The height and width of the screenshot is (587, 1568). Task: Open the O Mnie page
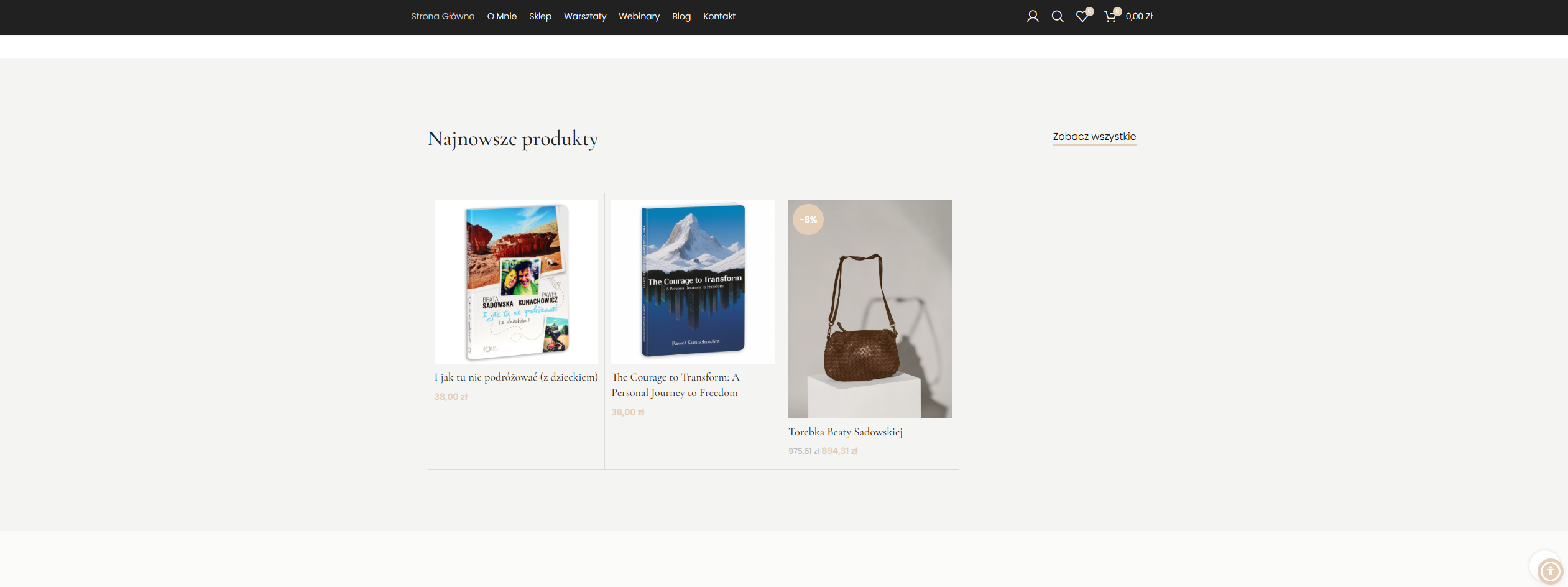[502, 17]
